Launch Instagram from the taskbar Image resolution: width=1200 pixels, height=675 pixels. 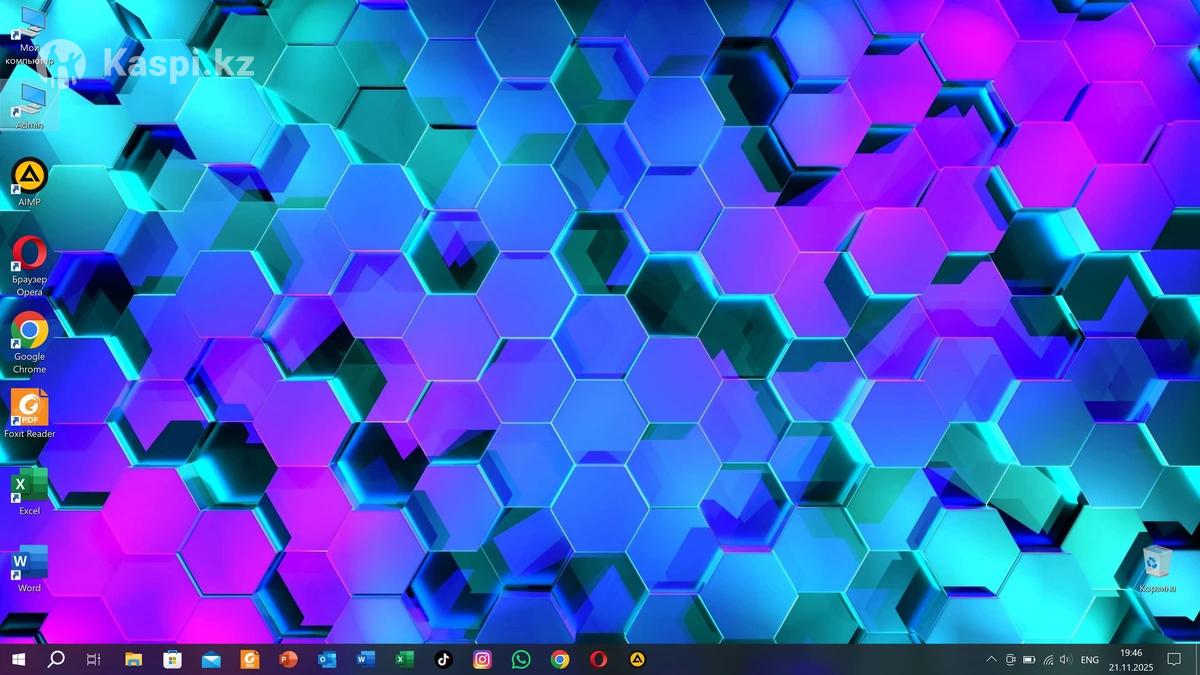482,659
